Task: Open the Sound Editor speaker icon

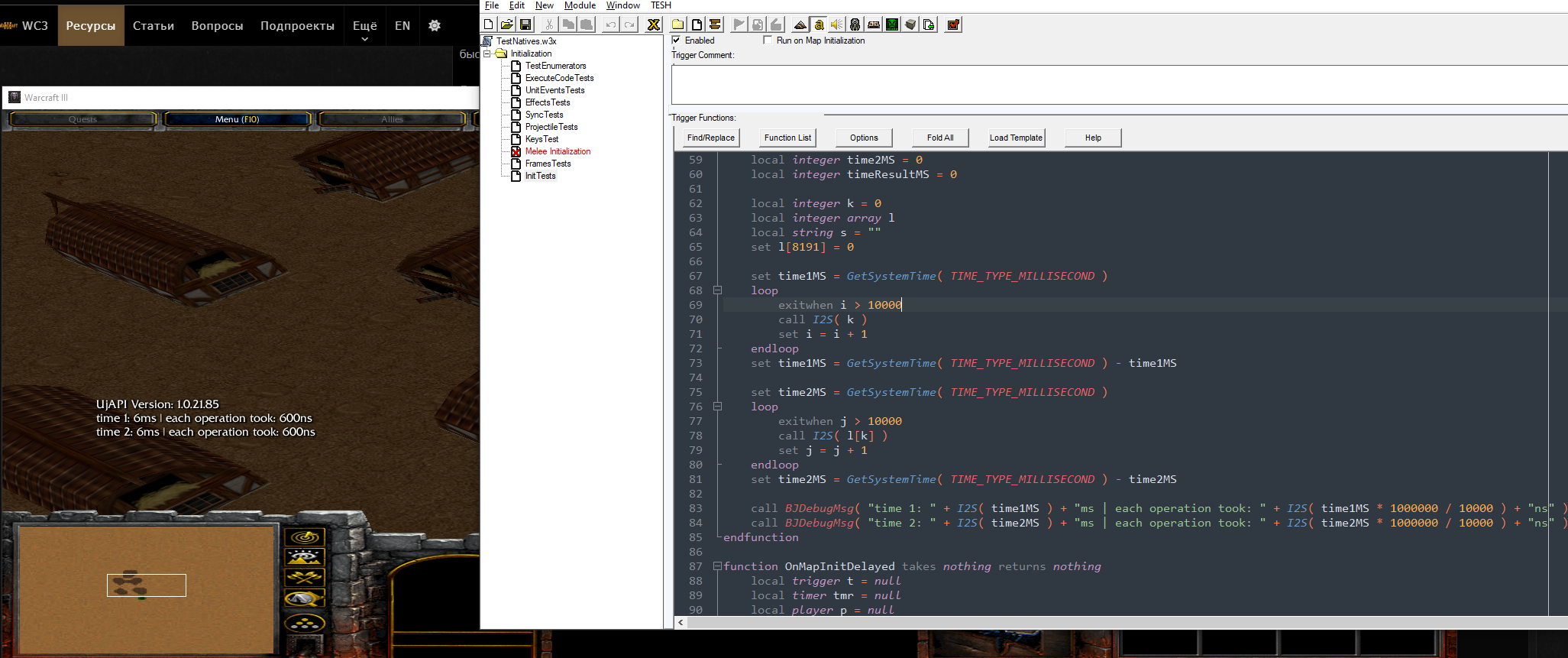Action: click(837, 24)
